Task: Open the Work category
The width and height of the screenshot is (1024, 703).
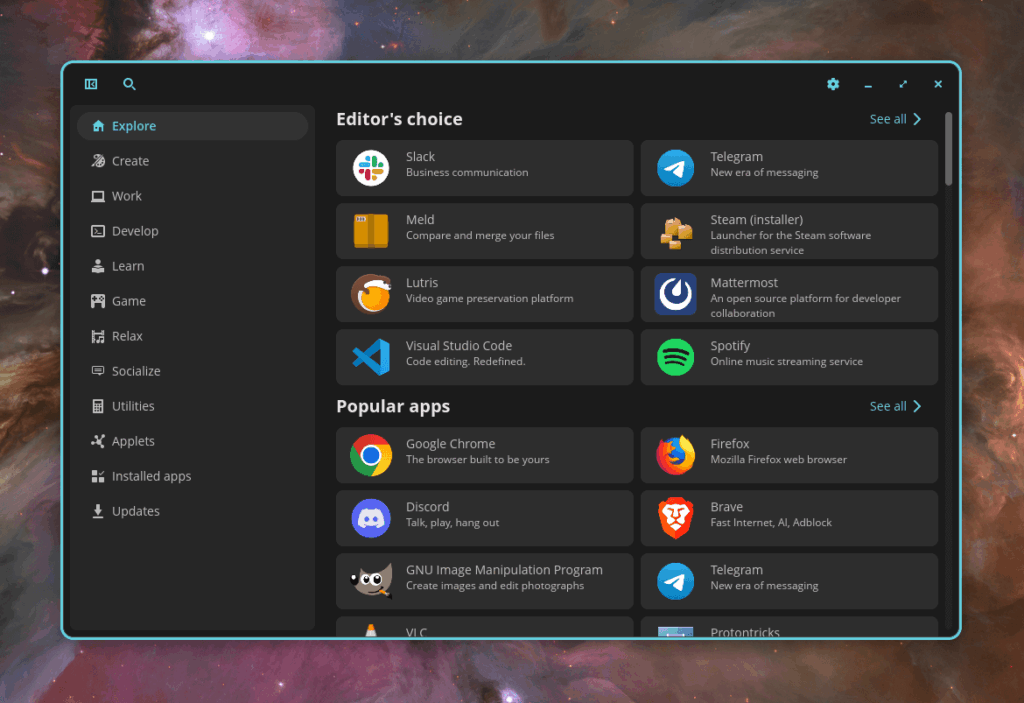Action: [x=192, y=196]
